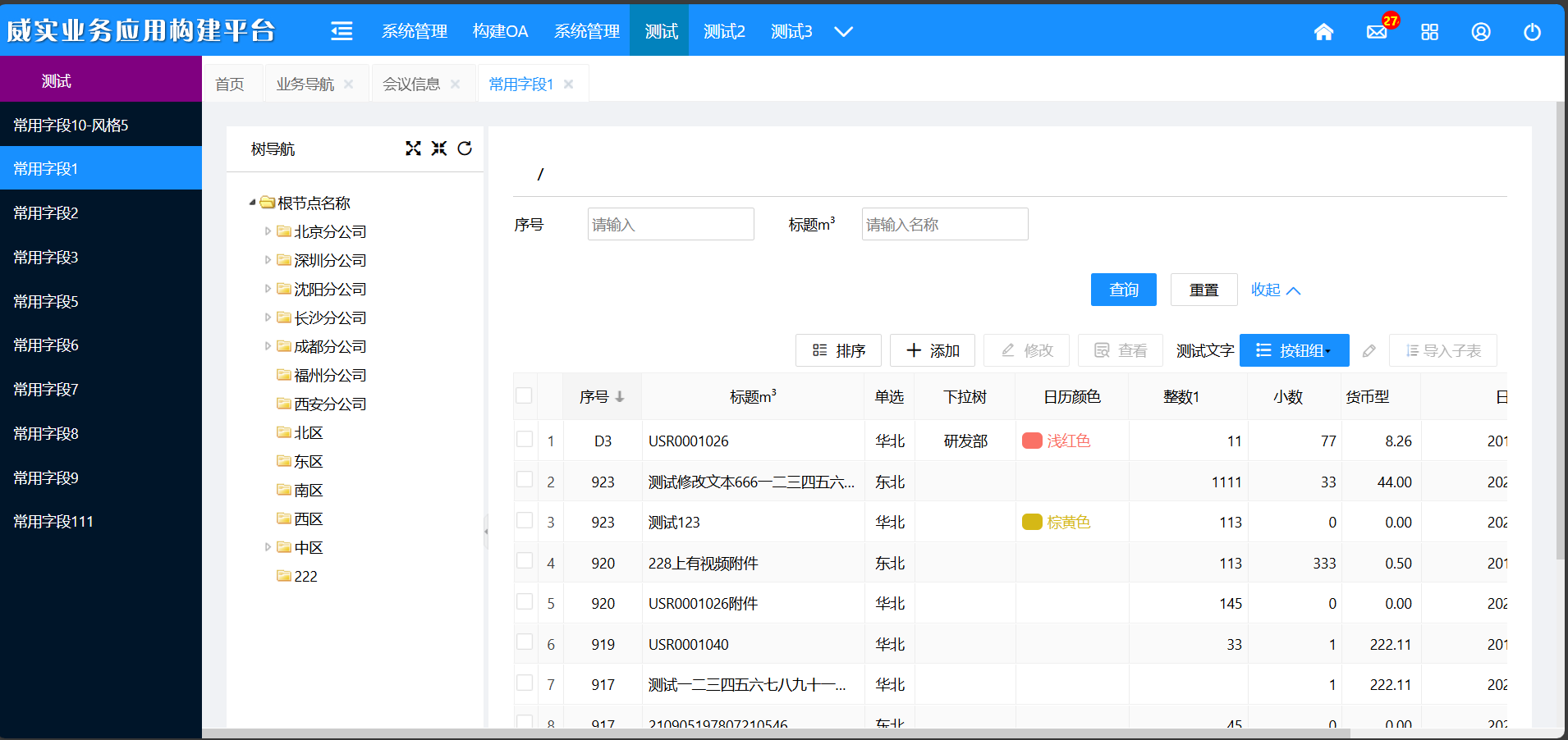Screen dimensions: 1568x740
Task: Select 常用字段10-风格5 in sidebar
Action: 101,125
